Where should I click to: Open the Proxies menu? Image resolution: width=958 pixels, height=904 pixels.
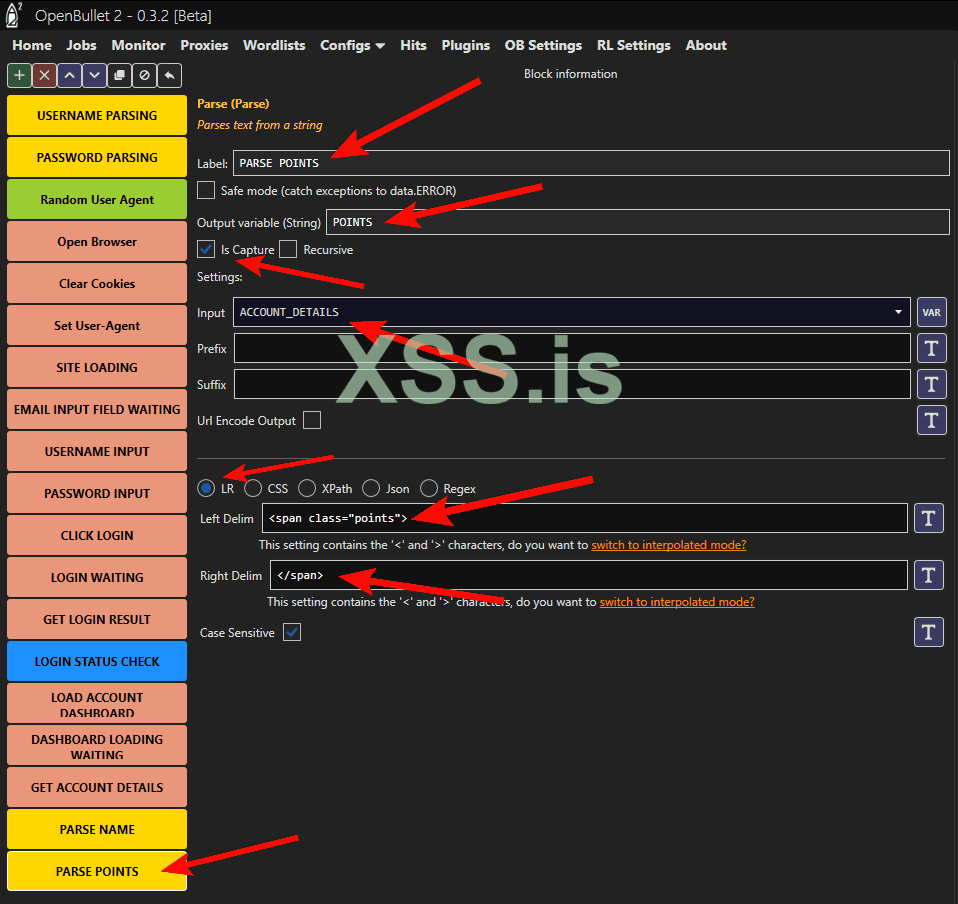click(204, 45)
